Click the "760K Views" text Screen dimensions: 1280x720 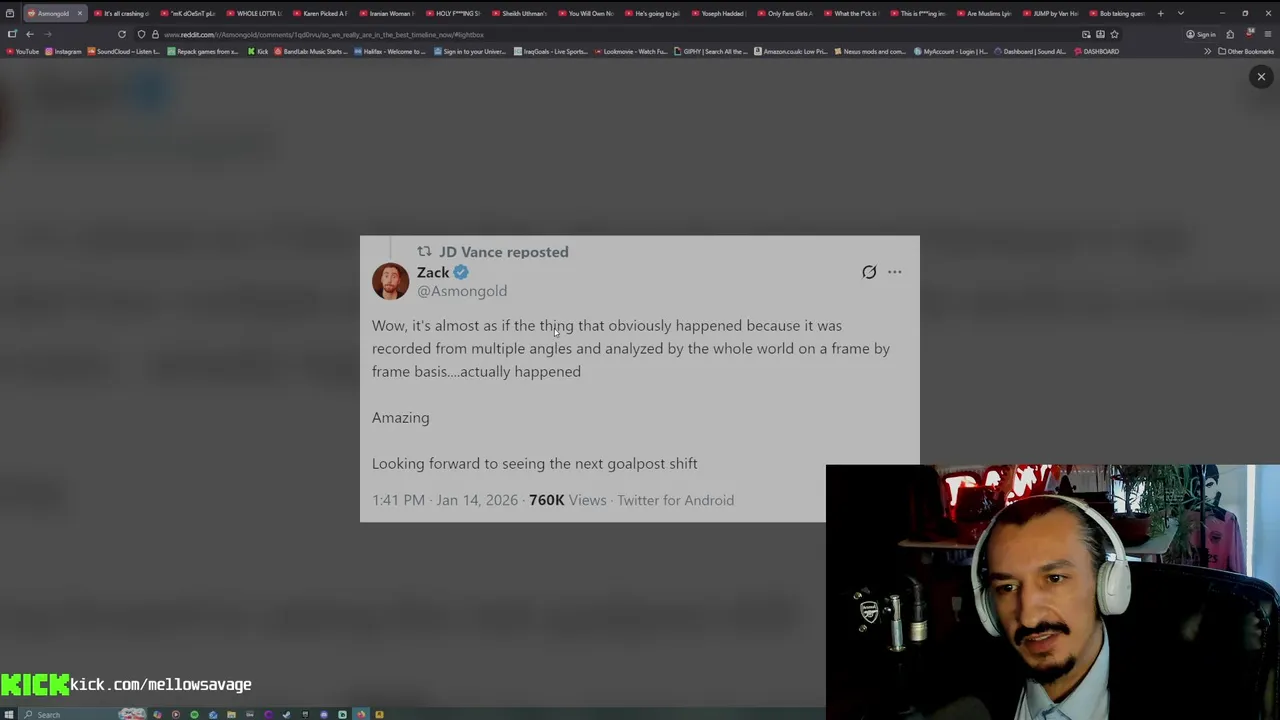click(567, 500)
